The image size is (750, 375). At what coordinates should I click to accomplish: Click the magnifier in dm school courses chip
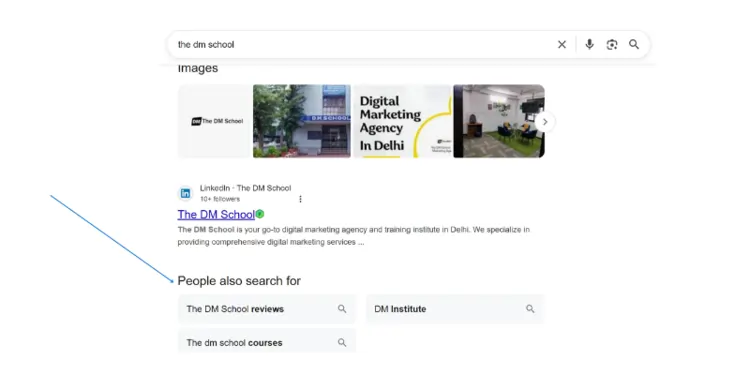point(342,342)
